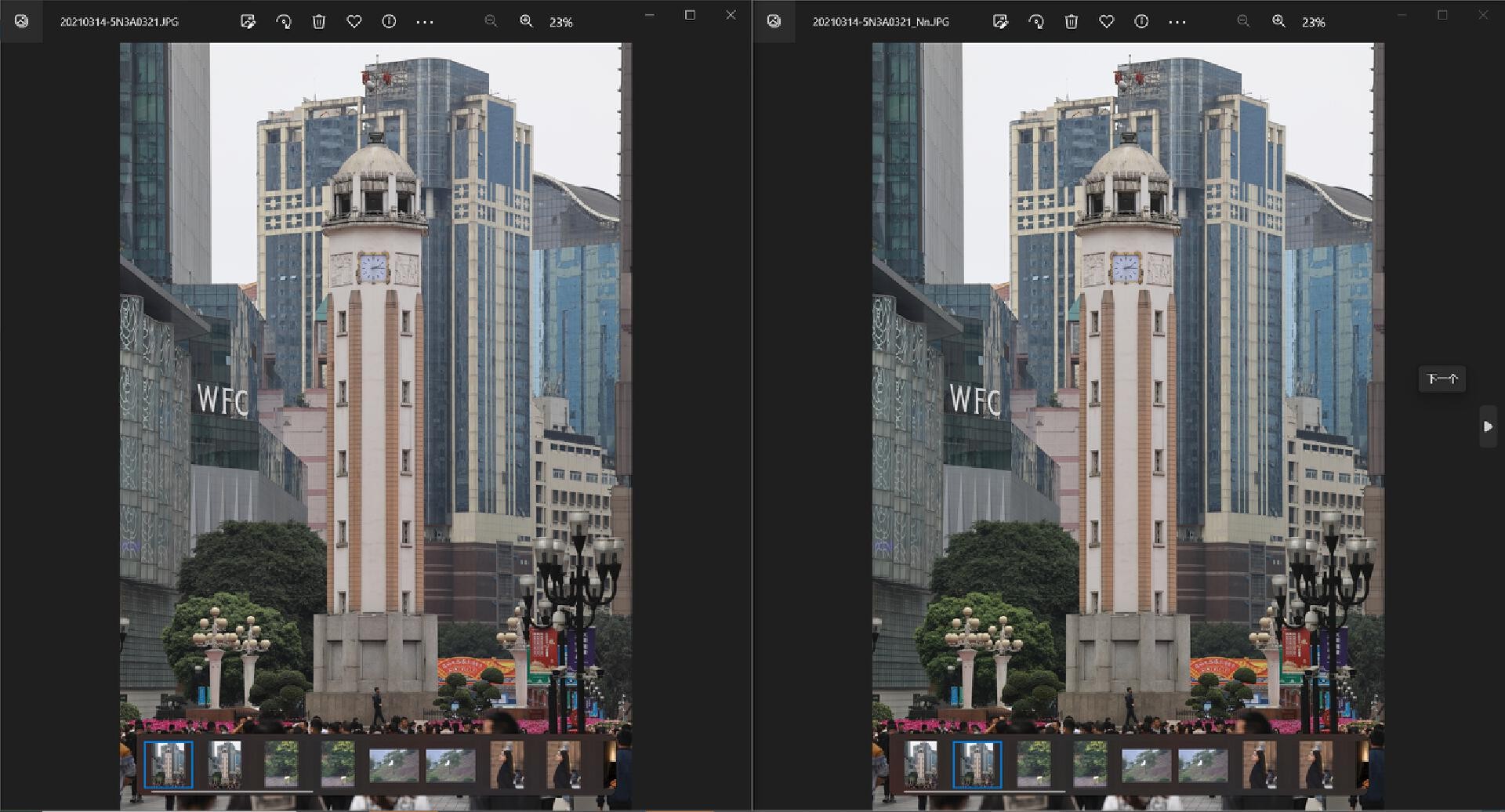Favorite the photo in the left window
The height and width of the screenshot is (812, 1505).
(x=354, y=22)
